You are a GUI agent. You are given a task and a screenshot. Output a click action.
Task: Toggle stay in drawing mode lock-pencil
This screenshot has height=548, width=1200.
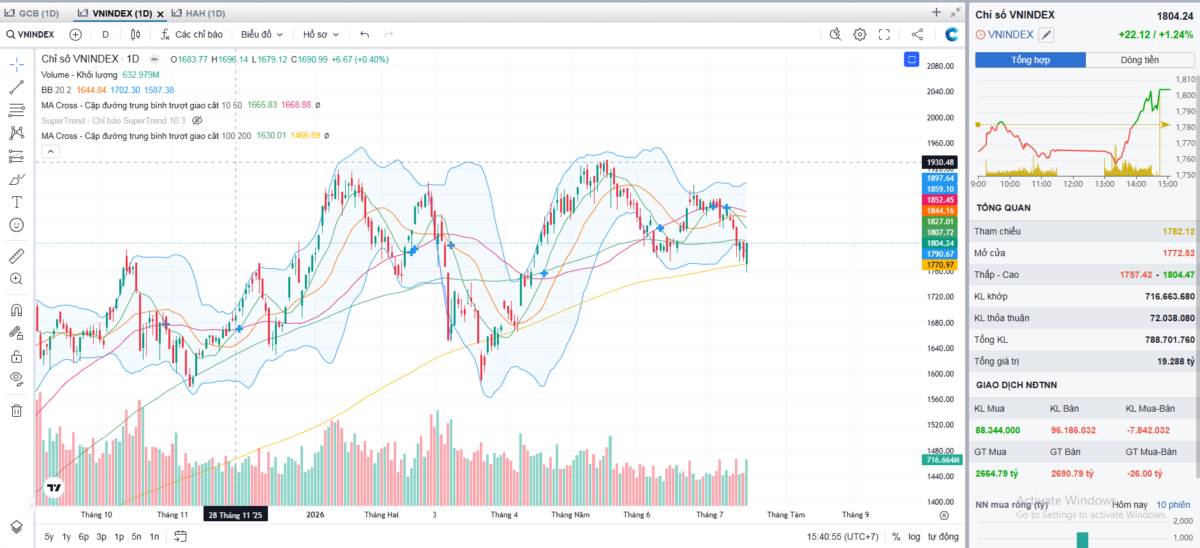(x=16, y=333)
